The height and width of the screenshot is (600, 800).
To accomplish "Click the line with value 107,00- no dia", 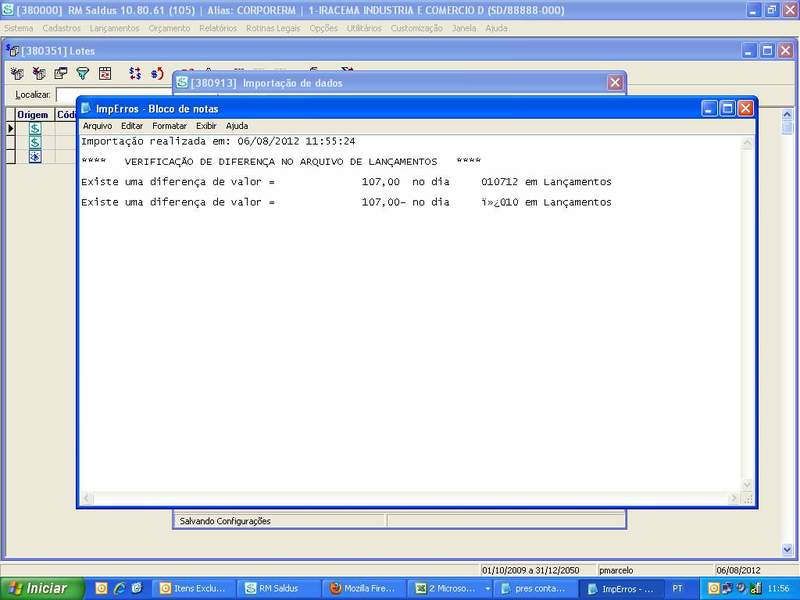I will pyautogui.click(x=346, y=203).
